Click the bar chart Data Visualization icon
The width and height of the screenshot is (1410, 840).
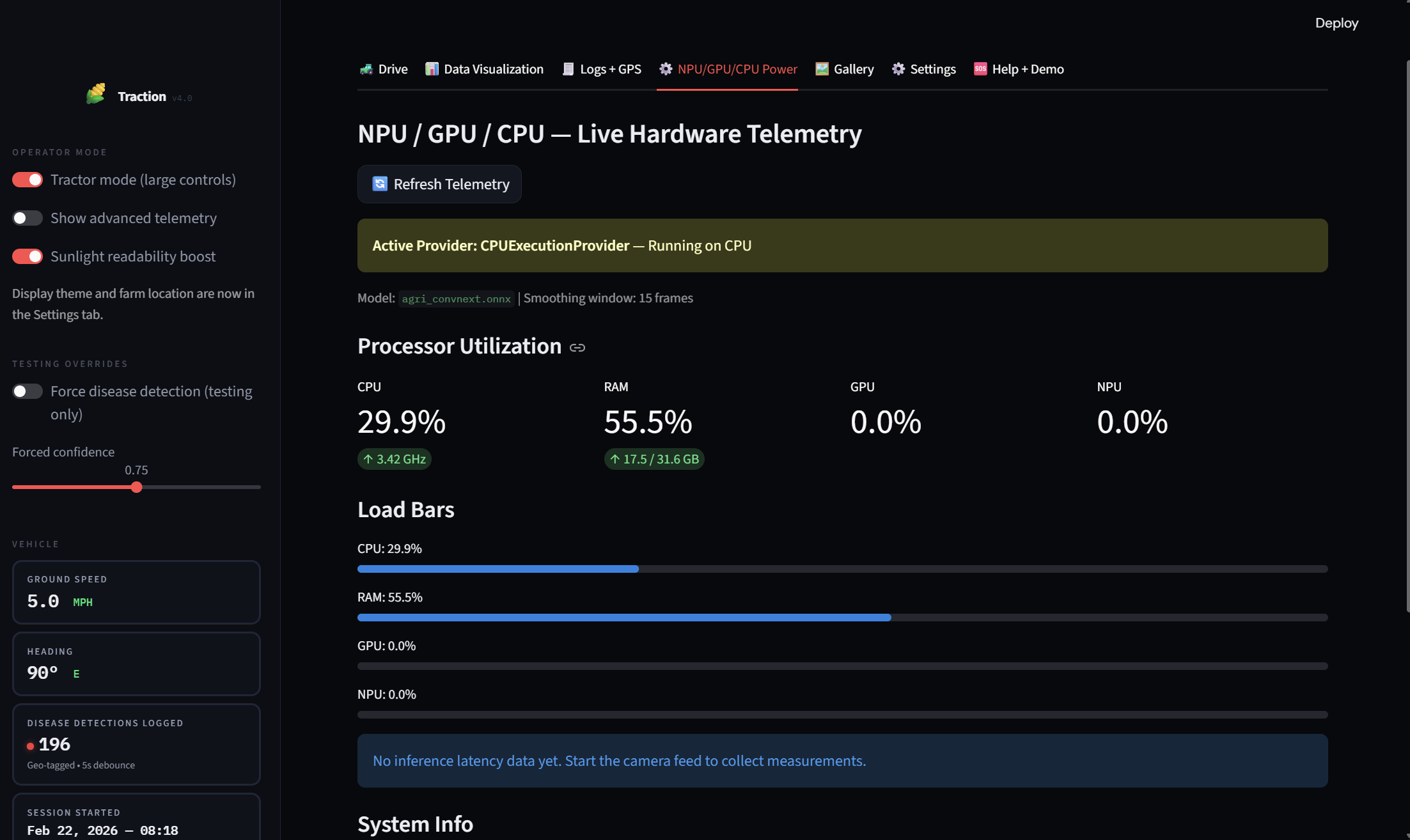(432, 69)
